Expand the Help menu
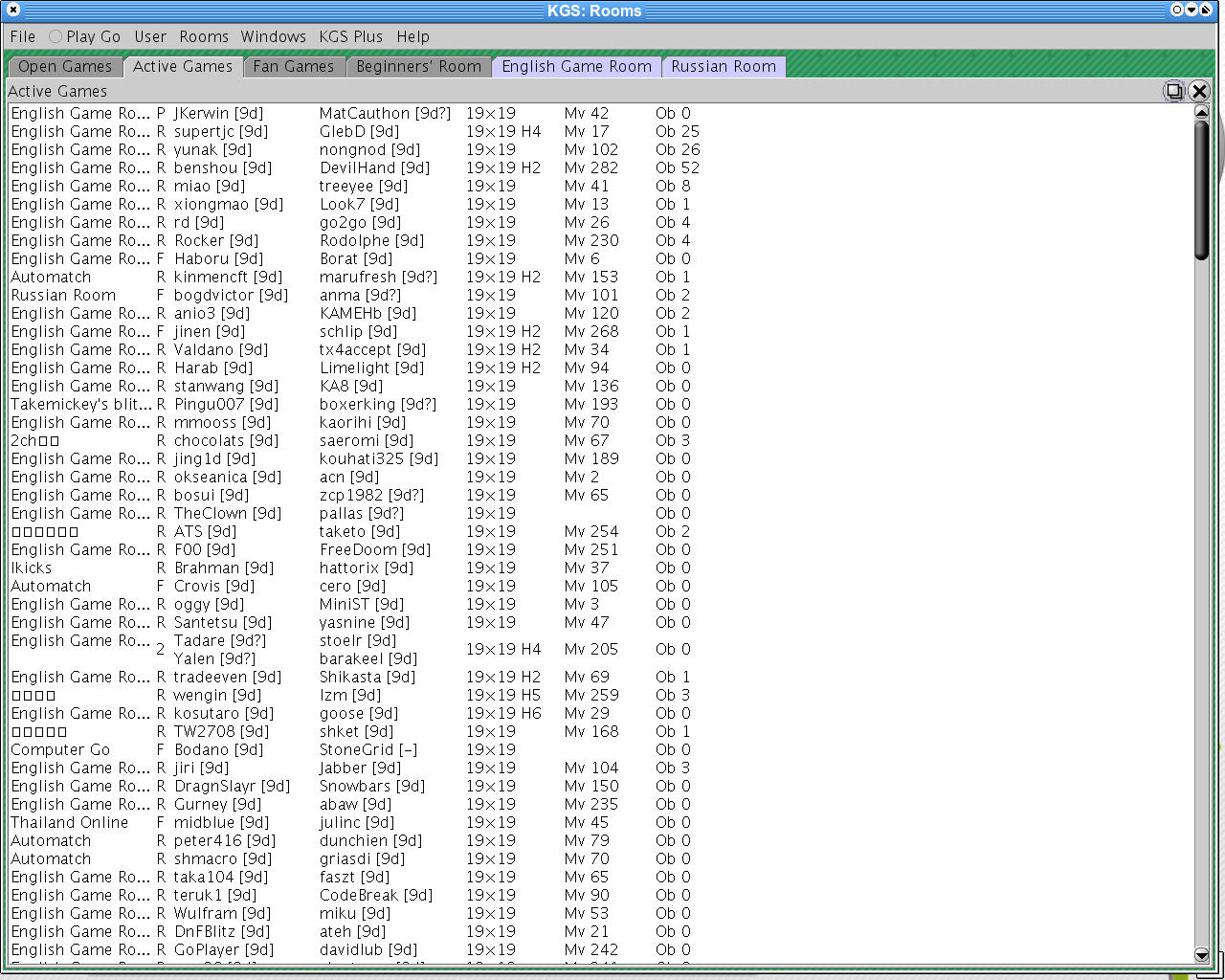Screen dimensions: 1225x980 412,36
